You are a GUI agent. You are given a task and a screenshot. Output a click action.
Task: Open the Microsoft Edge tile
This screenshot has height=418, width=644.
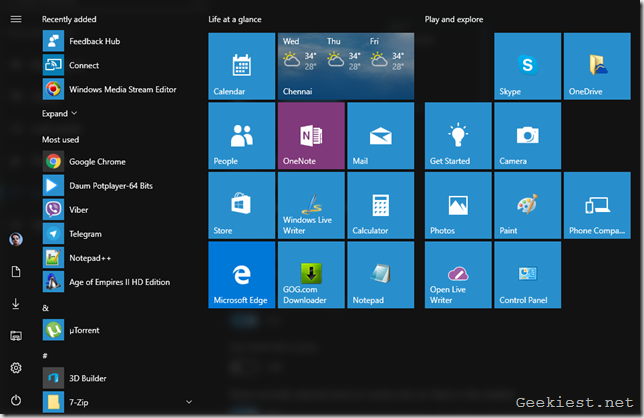[x=241, y=274]
